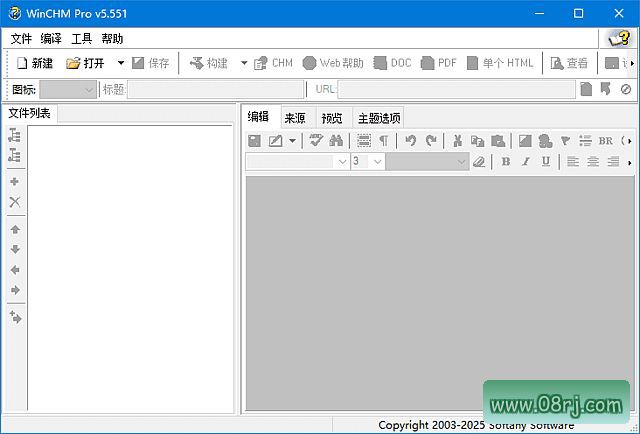Expand the arrow beside the edit-pencil icon
The height and width of the screenshot is (434, 640).
[x=292, y=141]
